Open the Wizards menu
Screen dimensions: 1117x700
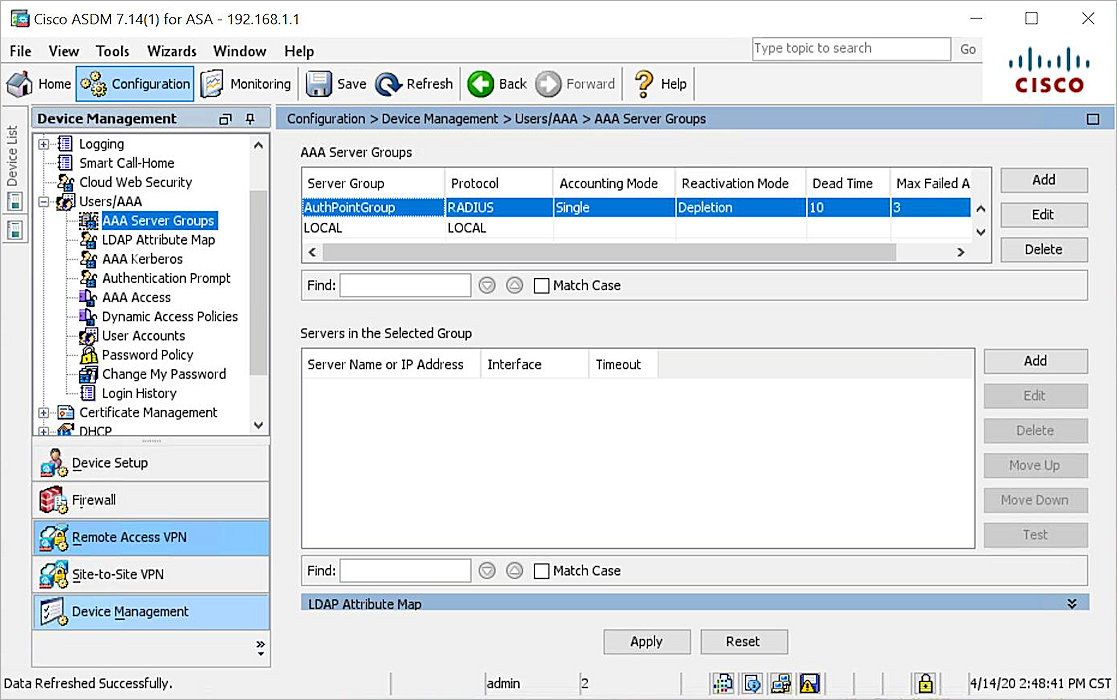171,51
